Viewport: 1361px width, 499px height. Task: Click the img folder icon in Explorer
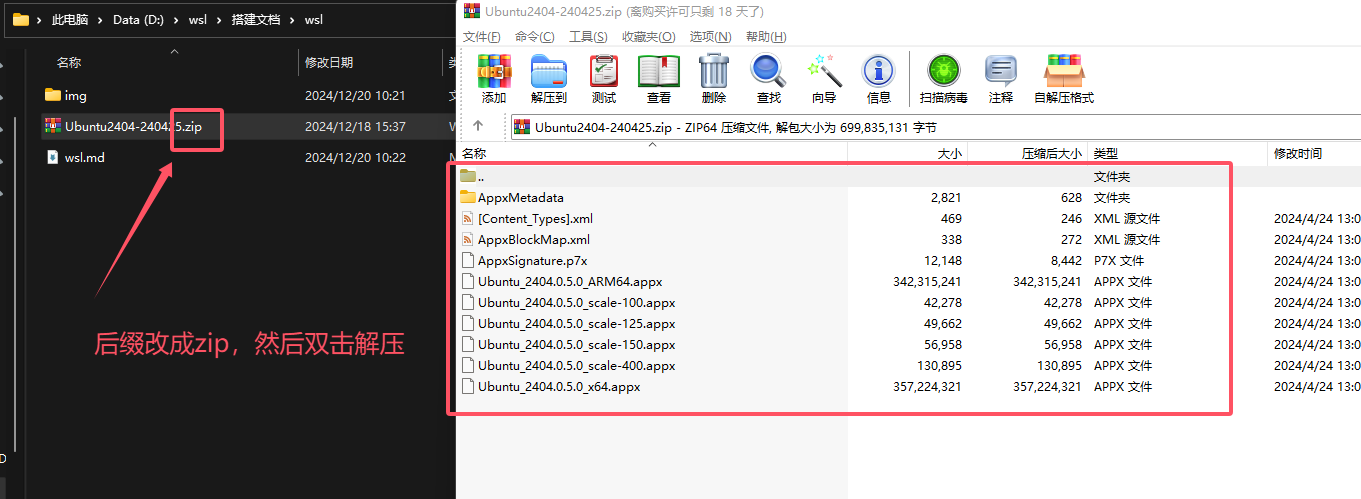tap(53, 96)
